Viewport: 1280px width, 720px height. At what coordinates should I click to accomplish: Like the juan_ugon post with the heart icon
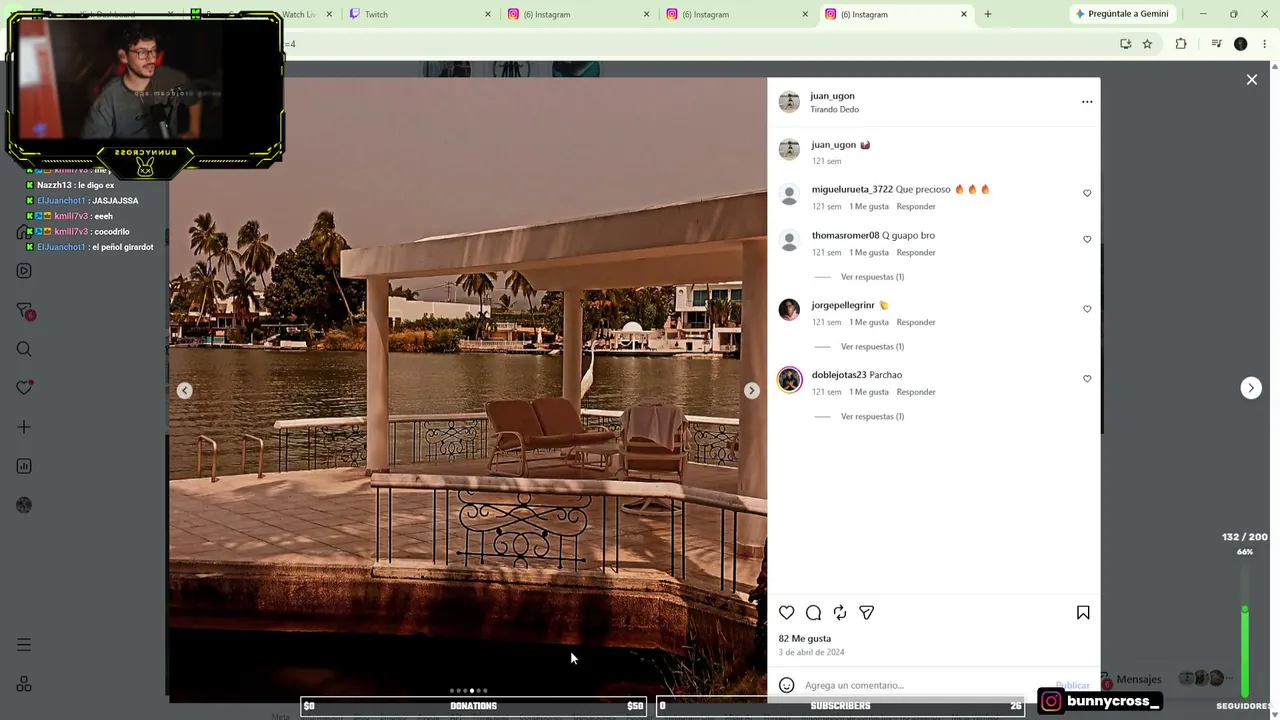tap(787, 613)
